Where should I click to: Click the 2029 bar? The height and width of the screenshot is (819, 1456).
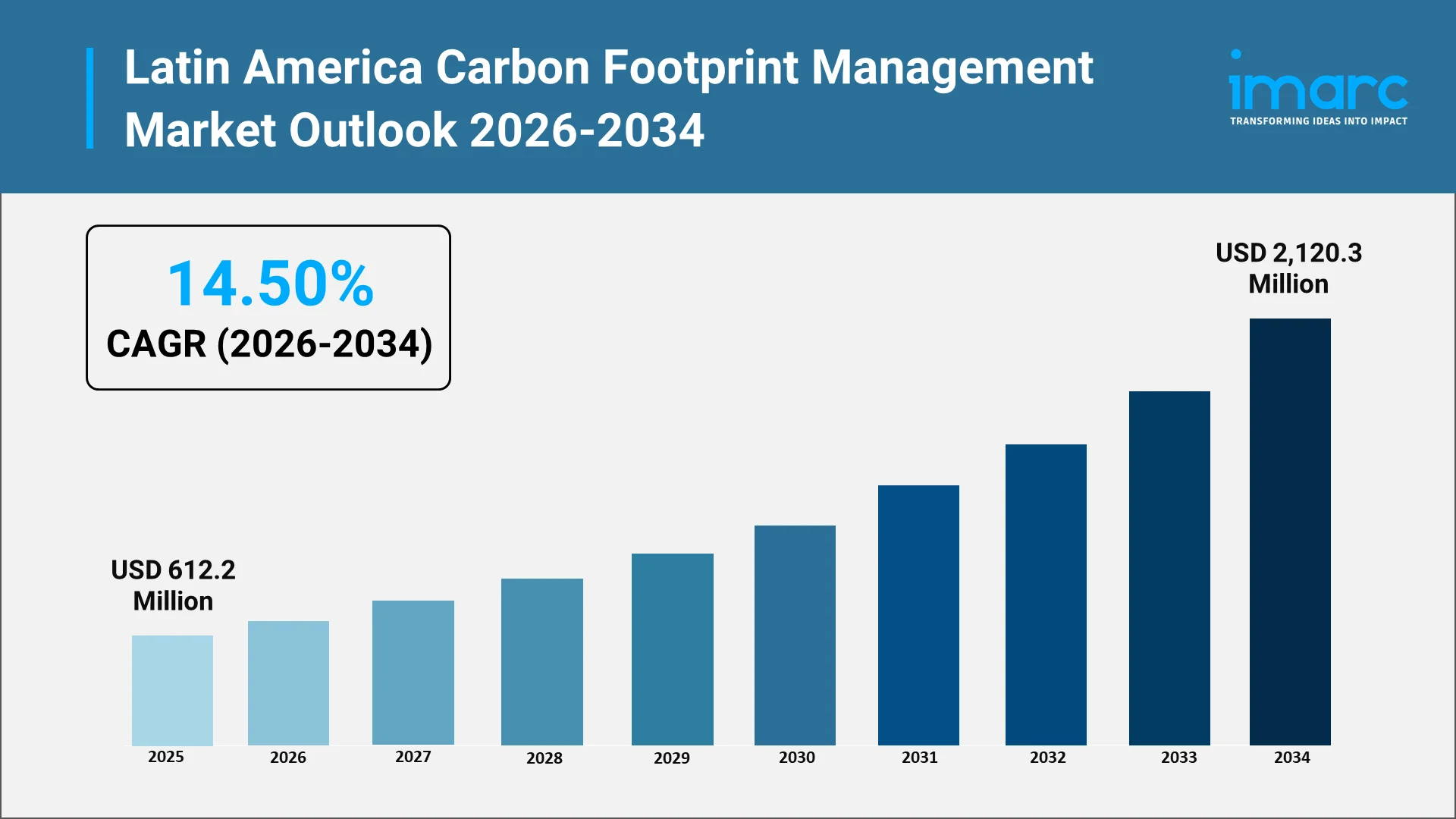[672, 649]
